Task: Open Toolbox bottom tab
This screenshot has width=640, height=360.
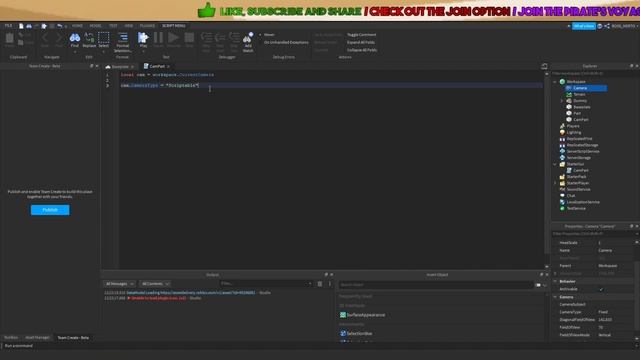Action: click(11, 338)
